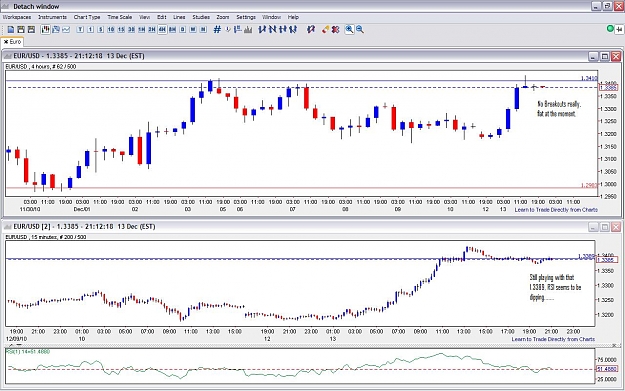This screenshot has height=391, width=625.
Task: Click the gray histogram study icon
Action: [248, 29]
